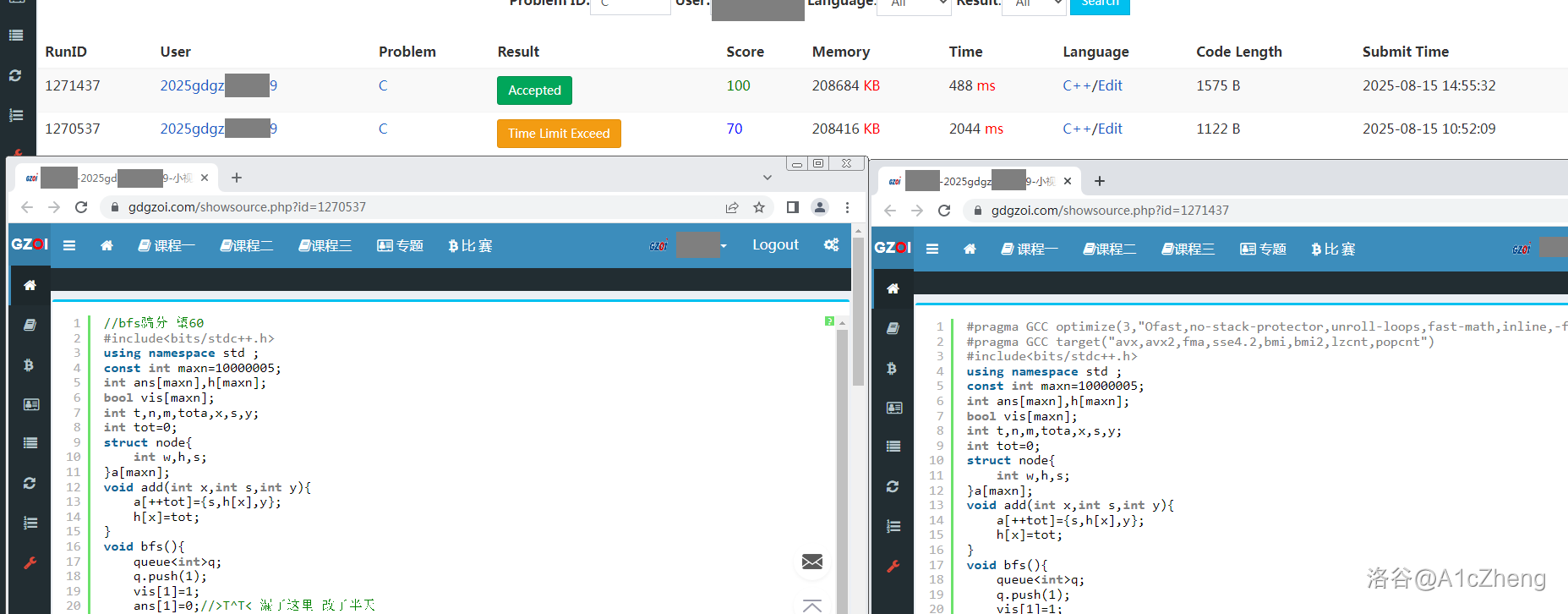Open 专题 menu in right window navbar
This screenshot has width=1568, height=614.
[x=1263, y=249]
